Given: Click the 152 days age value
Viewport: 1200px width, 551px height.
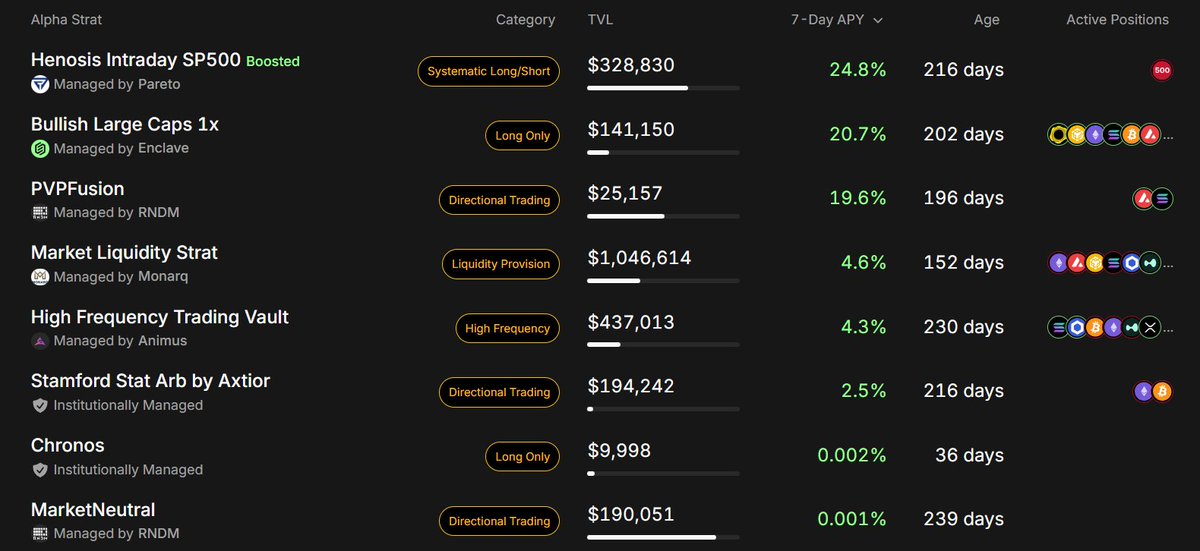Looking at the screenshot, I should (x=964, y=263).
